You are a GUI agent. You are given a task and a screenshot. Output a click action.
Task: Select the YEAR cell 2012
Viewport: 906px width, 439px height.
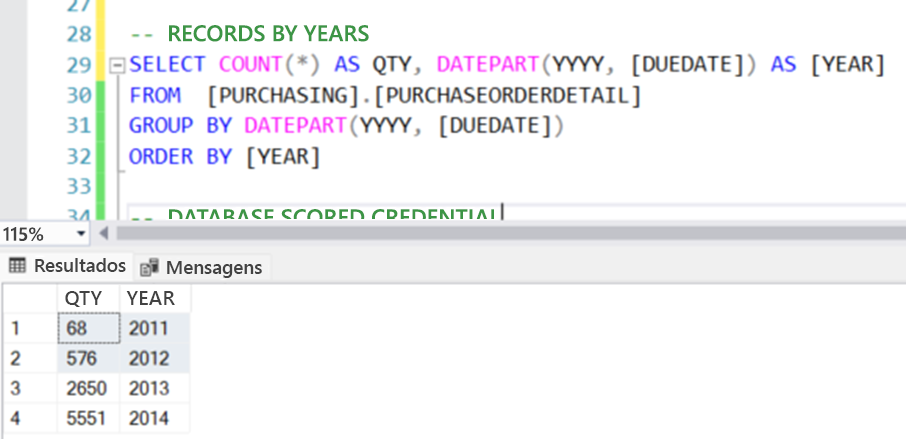(155, 358)
